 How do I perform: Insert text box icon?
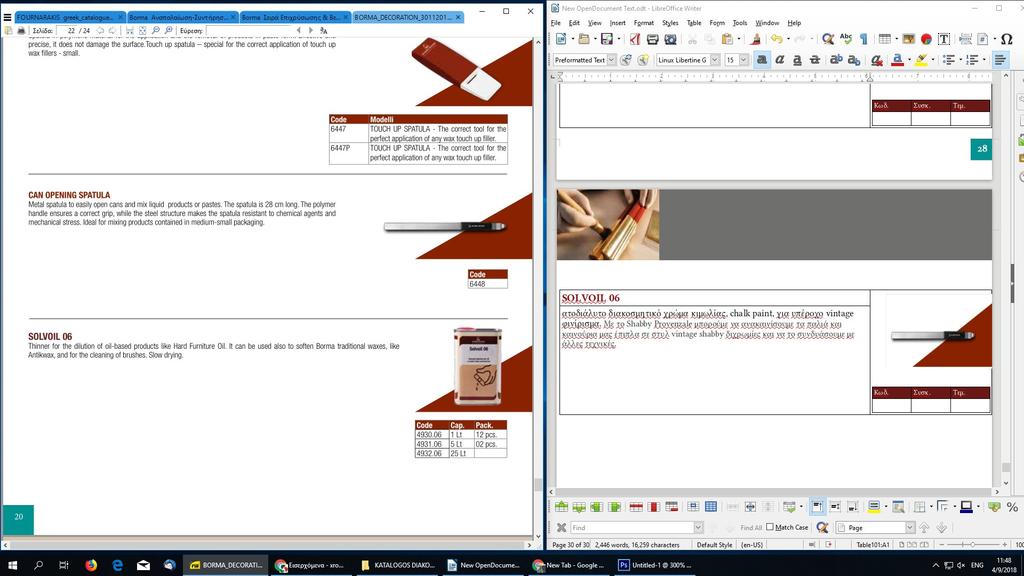pos(944,40)
